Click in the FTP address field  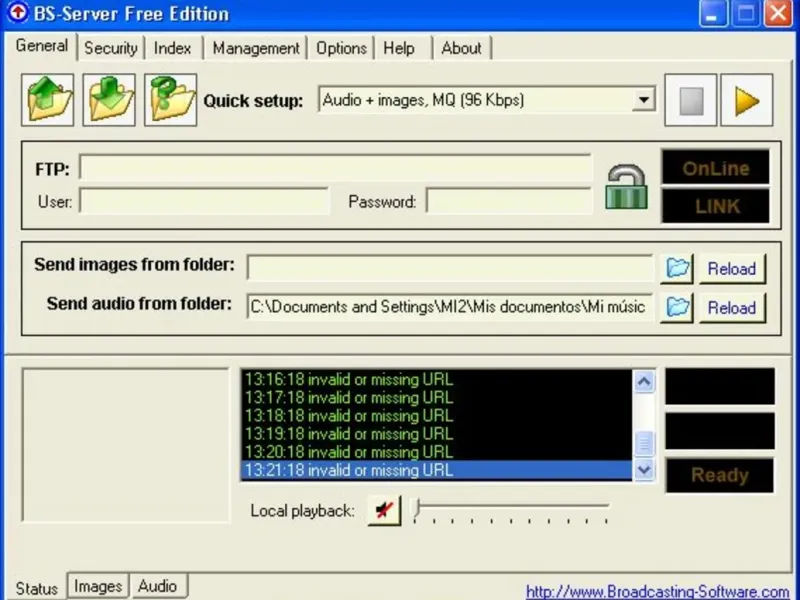tap(336, 167)
